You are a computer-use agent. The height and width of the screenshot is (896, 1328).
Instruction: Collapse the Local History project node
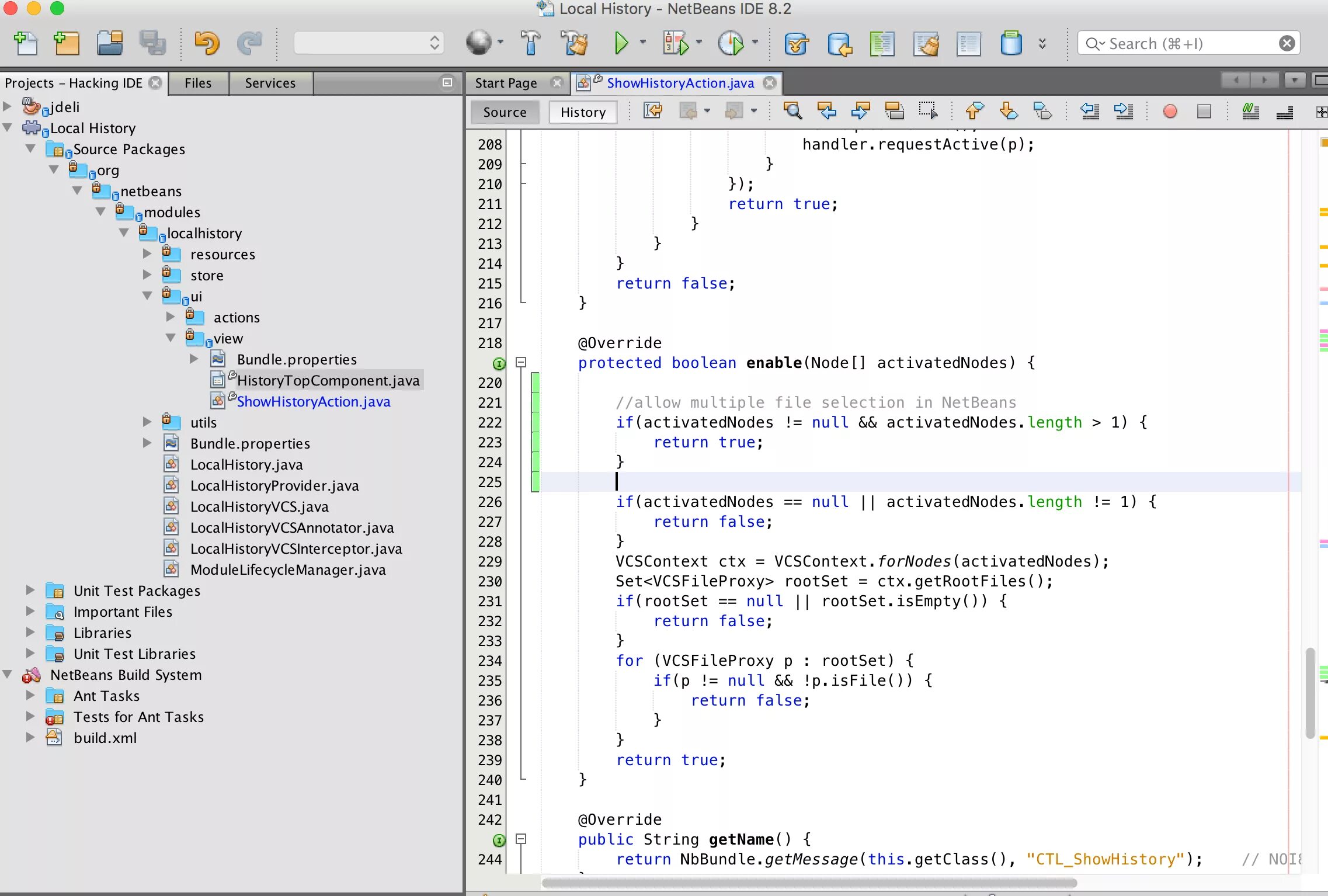point(8,127)
